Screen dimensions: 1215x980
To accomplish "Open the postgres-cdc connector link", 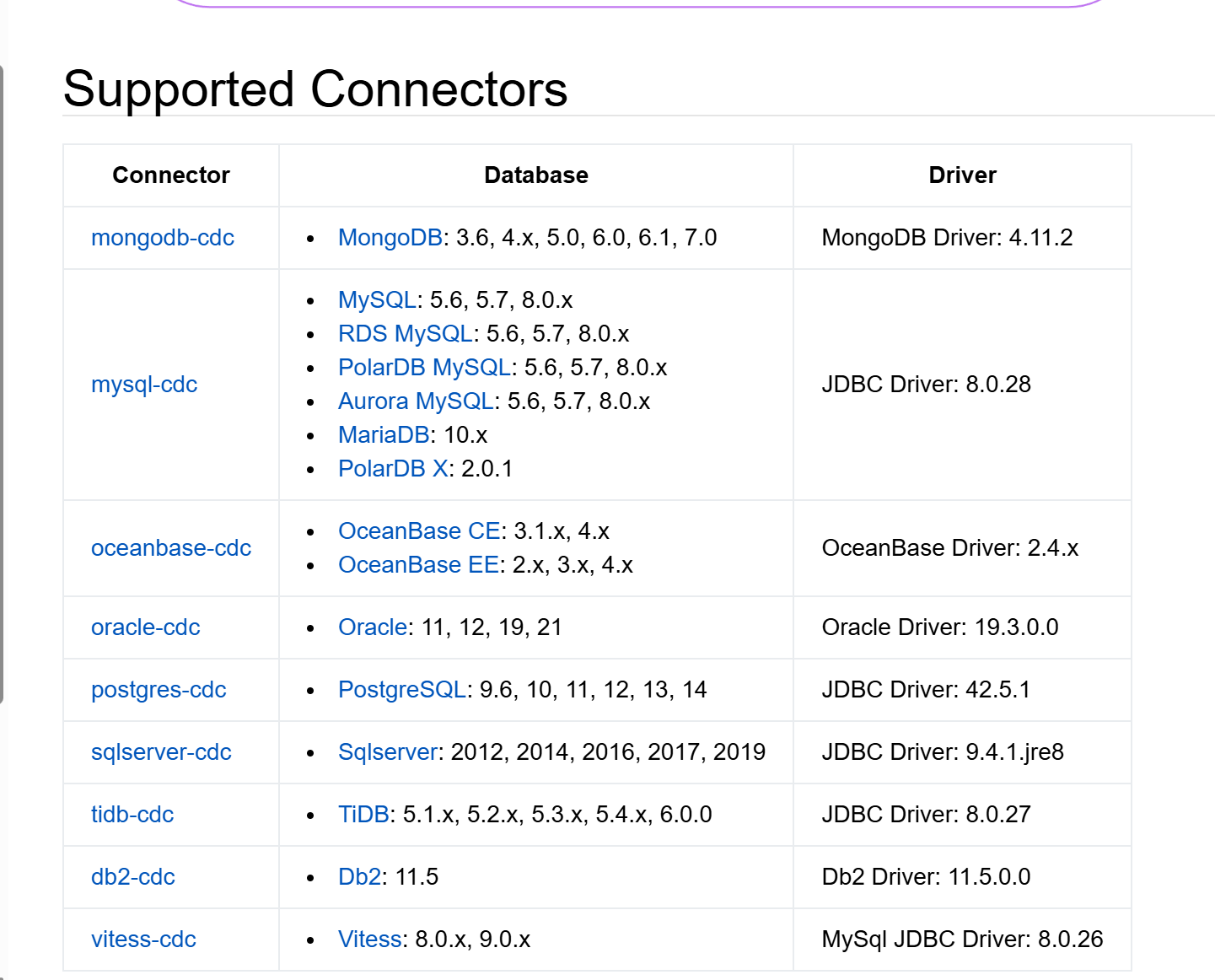I will pyautogui.click(x=159, y=690).
